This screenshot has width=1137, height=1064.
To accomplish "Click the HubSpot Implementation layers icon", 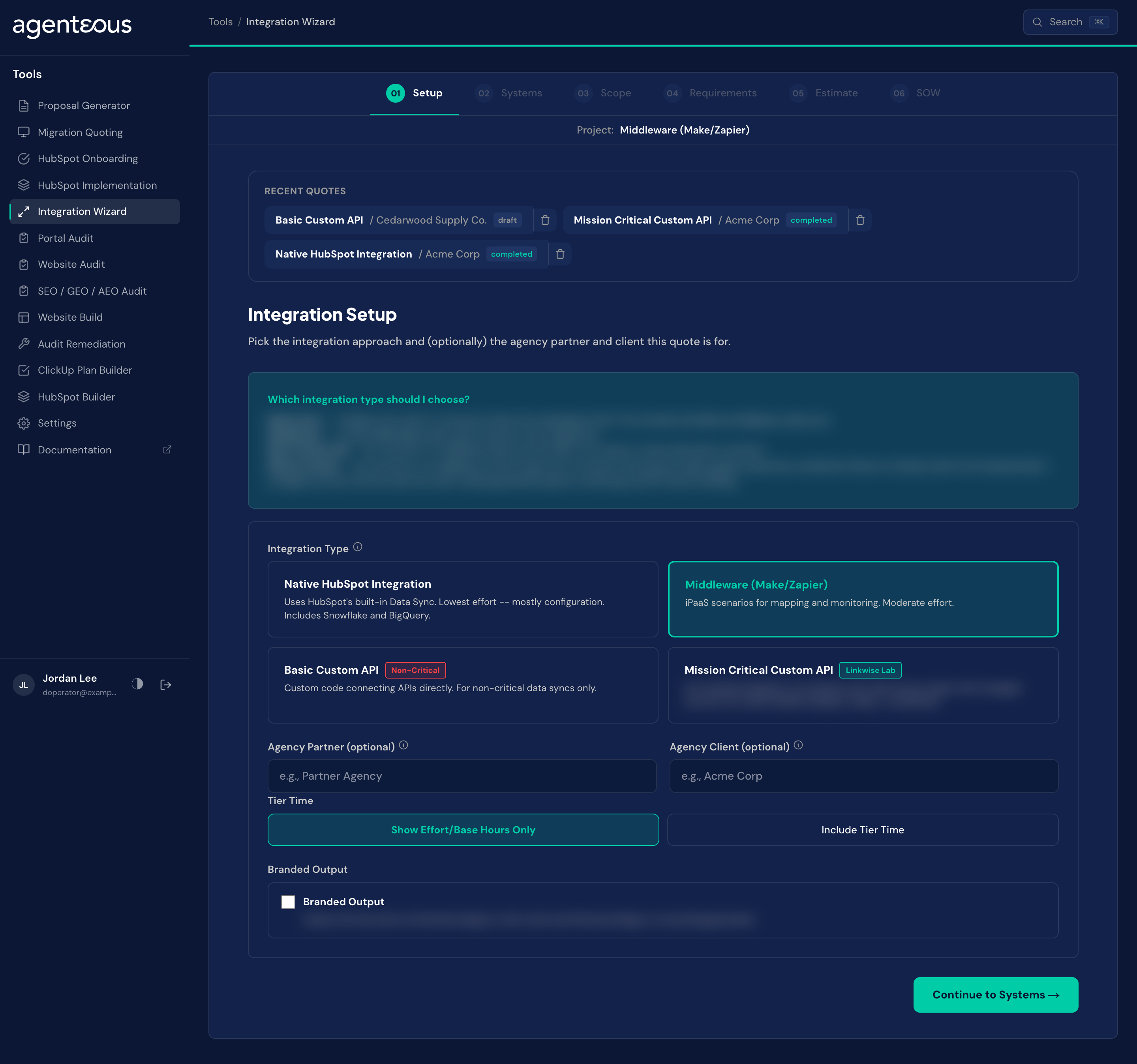I will [x=23, y=185].
